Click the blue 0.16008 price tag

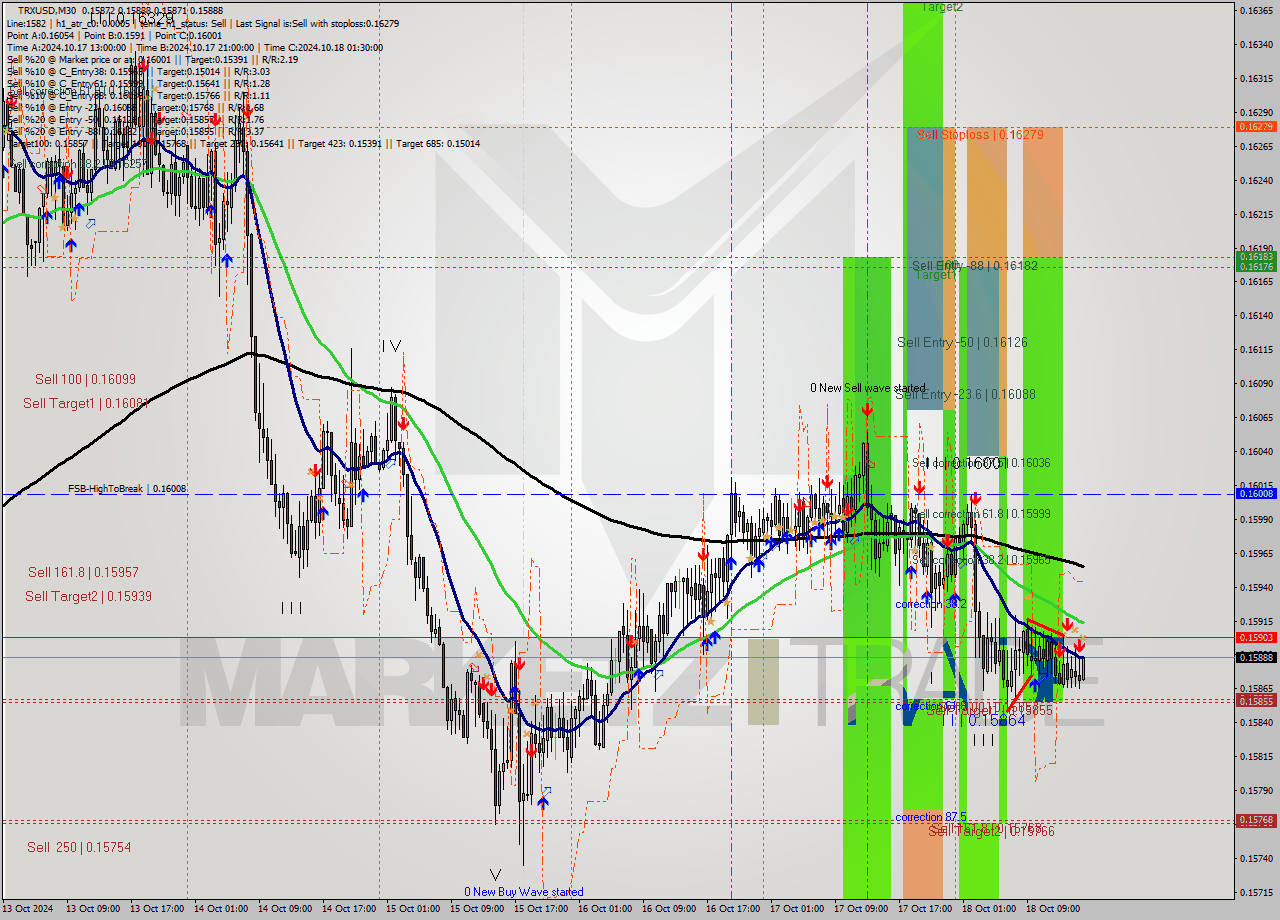pyautogui.click(x=1255, y=494)
